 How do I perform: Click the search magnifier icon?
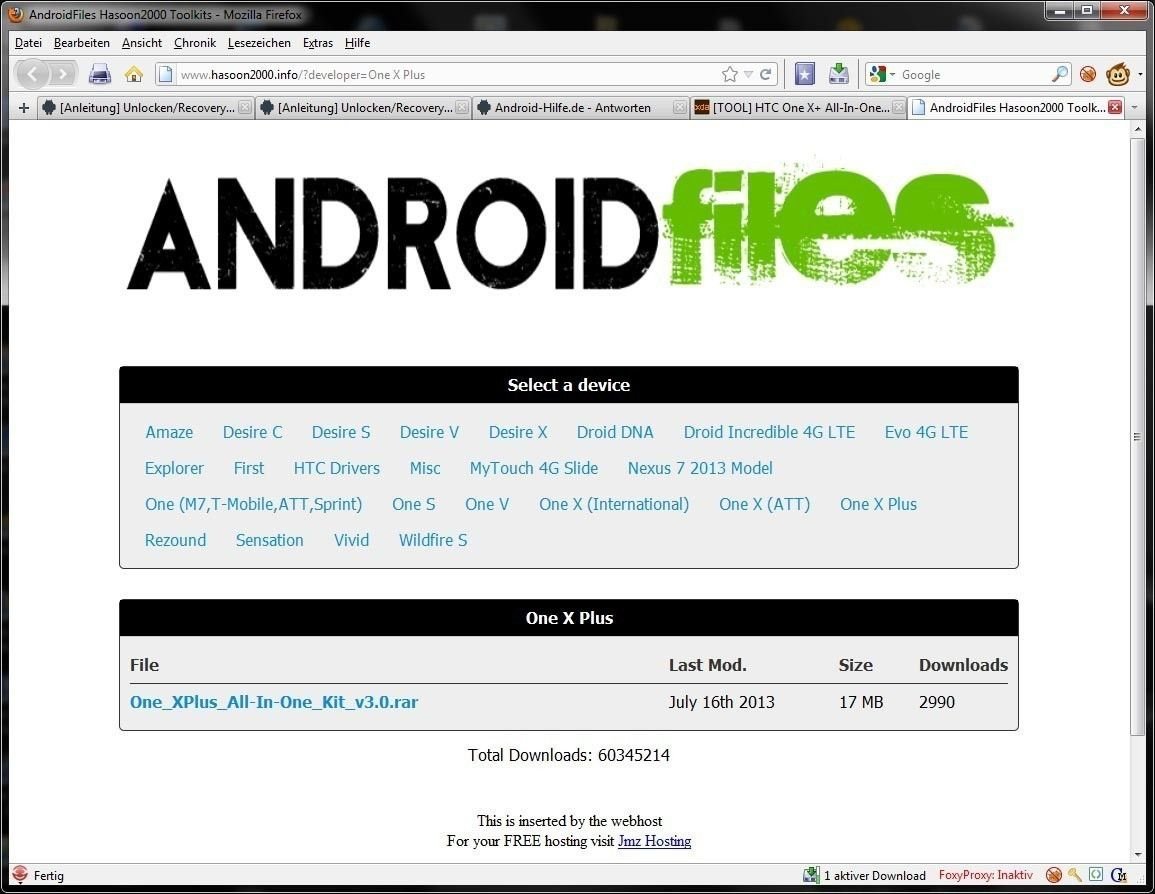tap(1059, 74)
